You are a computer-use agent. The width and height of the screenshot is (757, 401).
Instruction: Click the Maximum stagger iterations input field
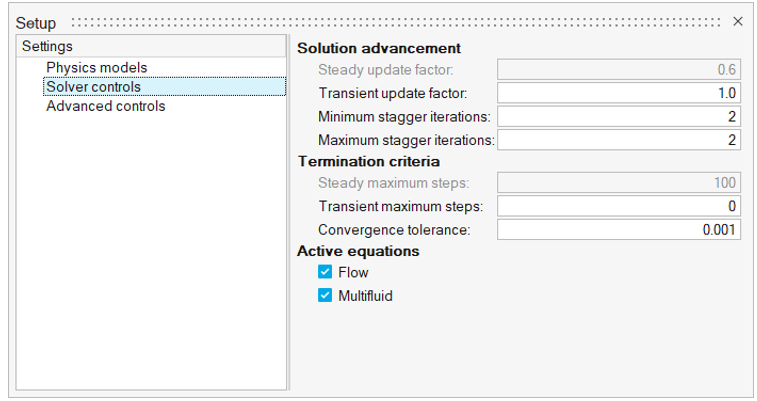(x=618, y=140)
